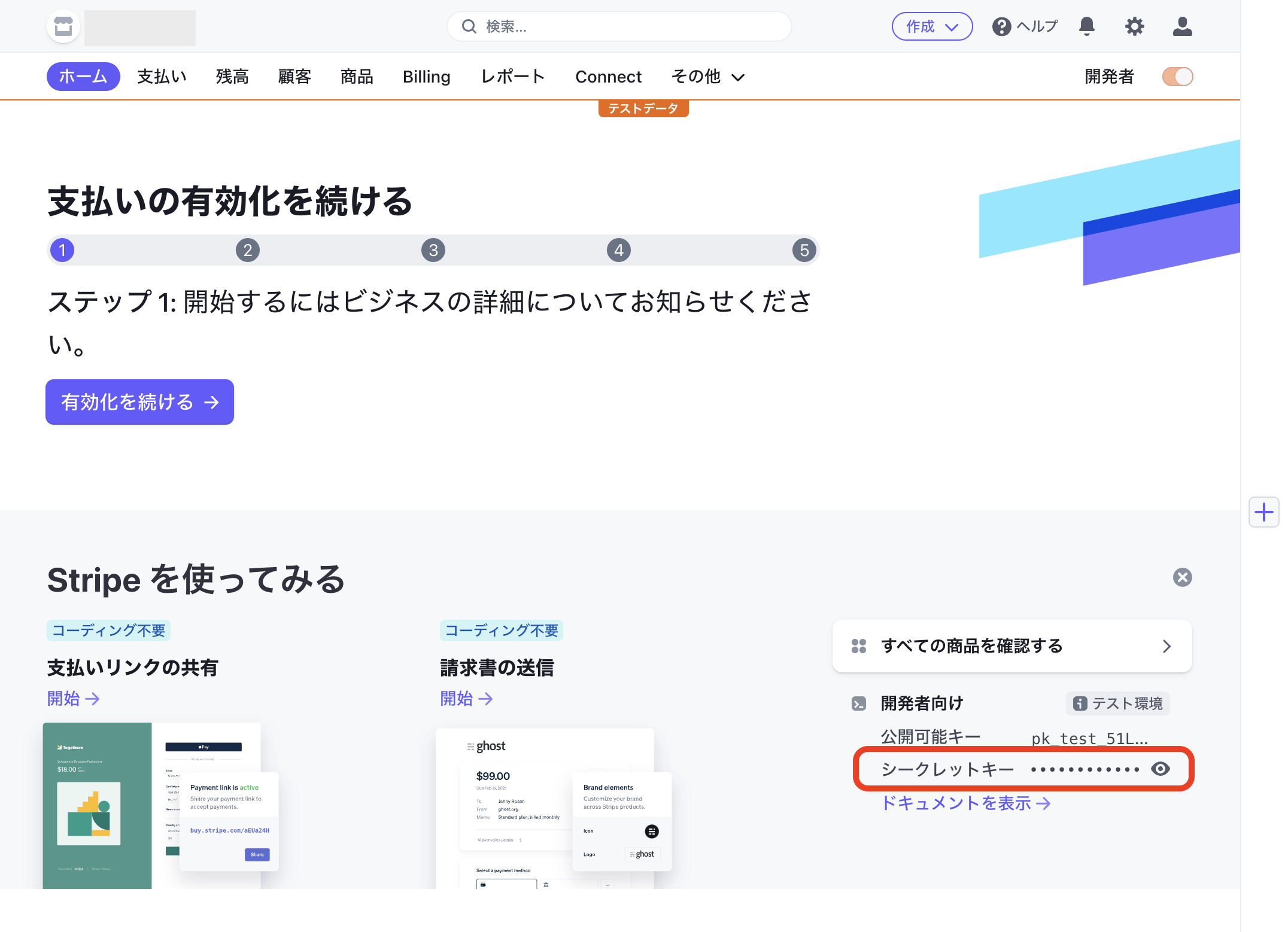Viewport: 1288px width, 932px height.
Task: Expand the 作成 dropdown
Action: 932,27
